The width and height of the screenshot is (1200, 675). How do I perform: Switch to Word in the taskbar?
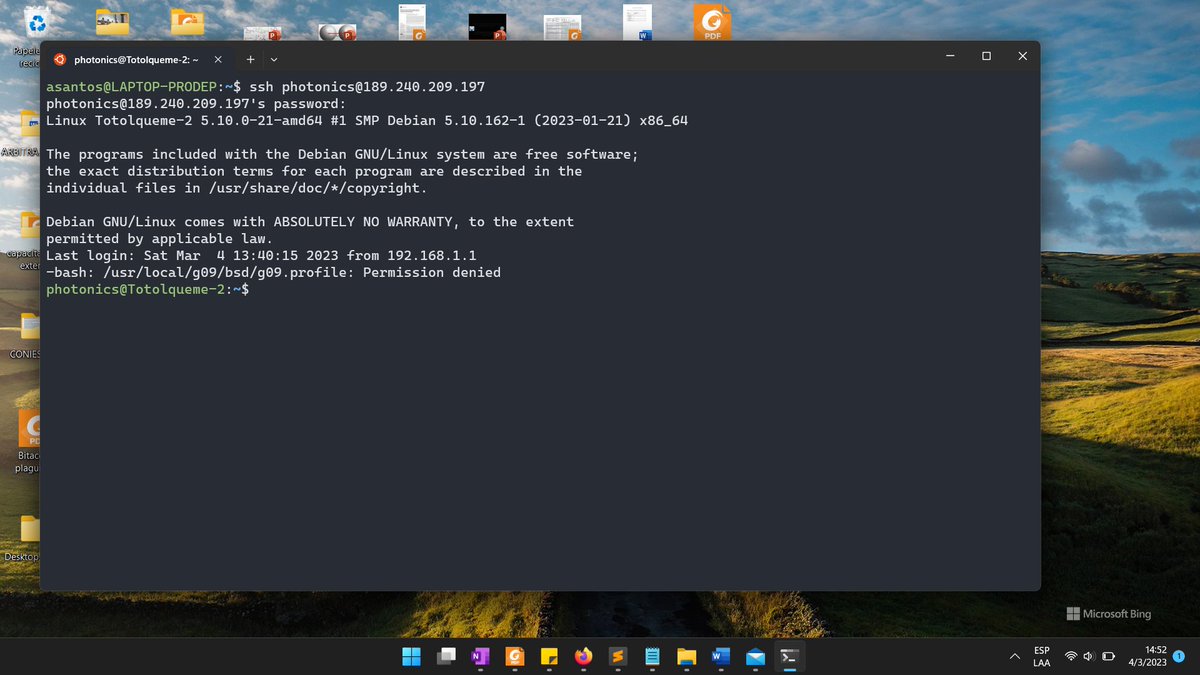tap(721, 657)
